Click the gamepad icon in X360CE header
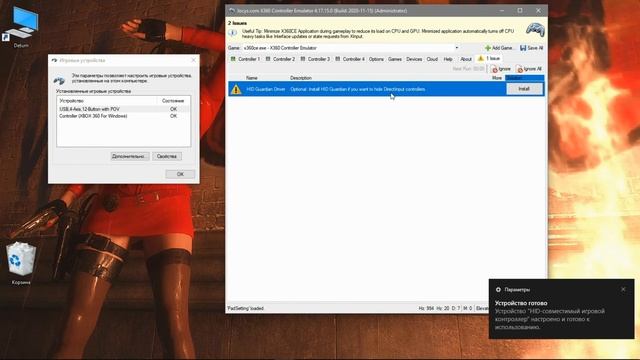This screenshot has width=640, height=360. 535,30
